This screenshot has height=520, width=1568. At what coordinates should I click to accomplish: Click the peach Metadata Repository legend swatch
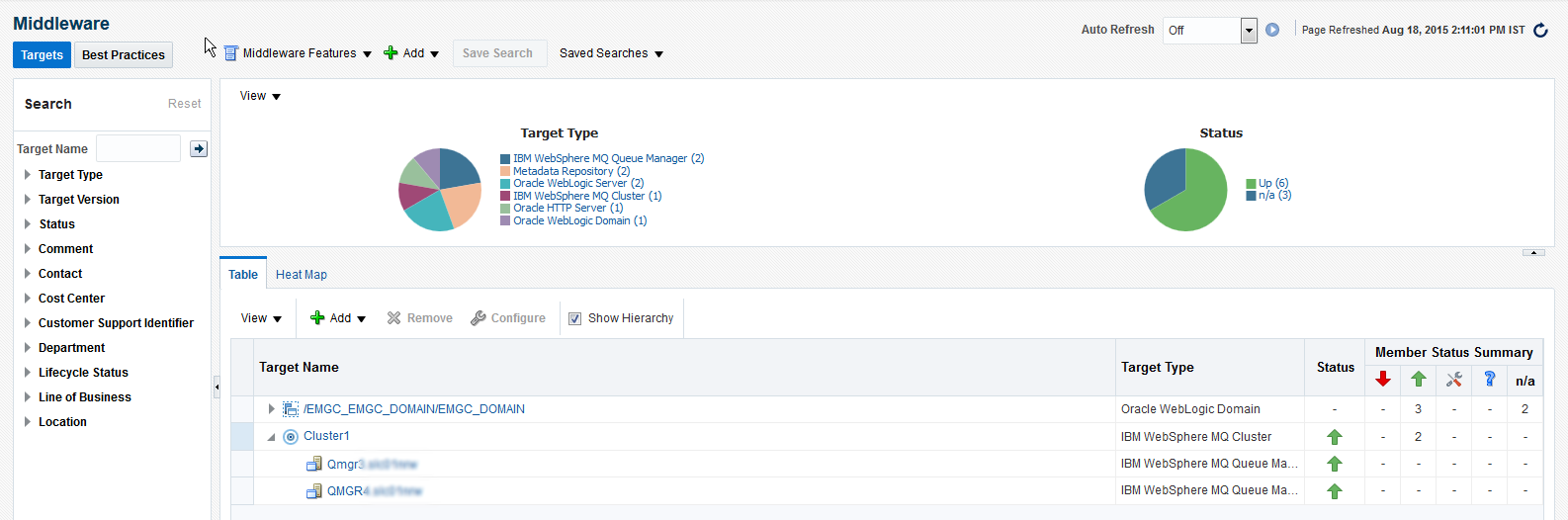(x=505, y=171)
